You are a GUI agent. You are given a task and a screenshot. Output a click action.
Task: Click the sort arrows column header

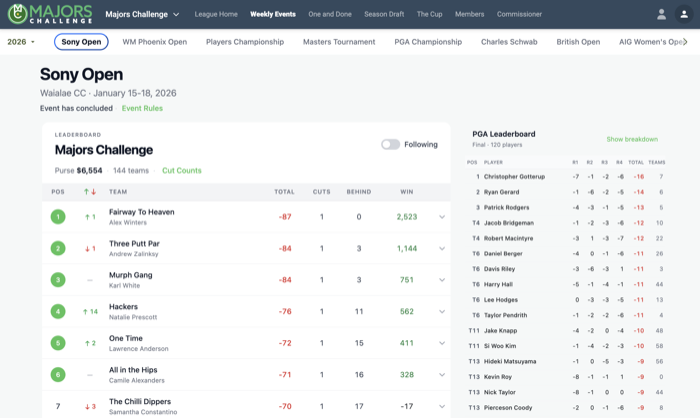click(x=90, y=192)
